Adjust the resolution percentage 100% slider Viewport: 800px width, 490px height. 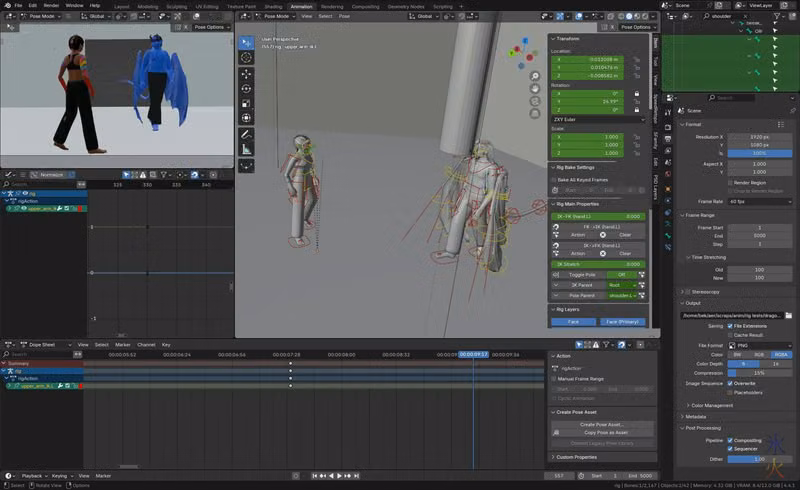(x=760, y=153)
